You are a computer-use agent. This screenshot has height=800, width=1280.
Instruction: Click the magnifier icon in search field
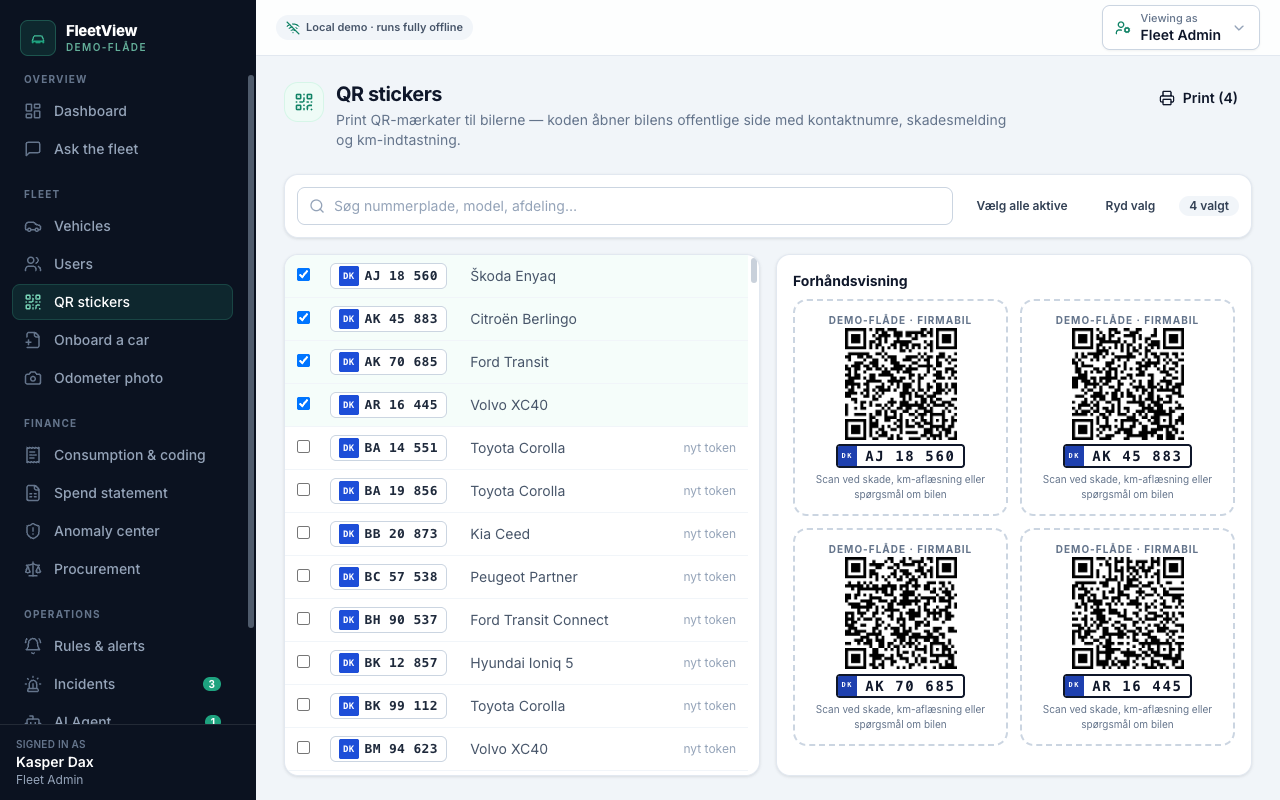317,206
